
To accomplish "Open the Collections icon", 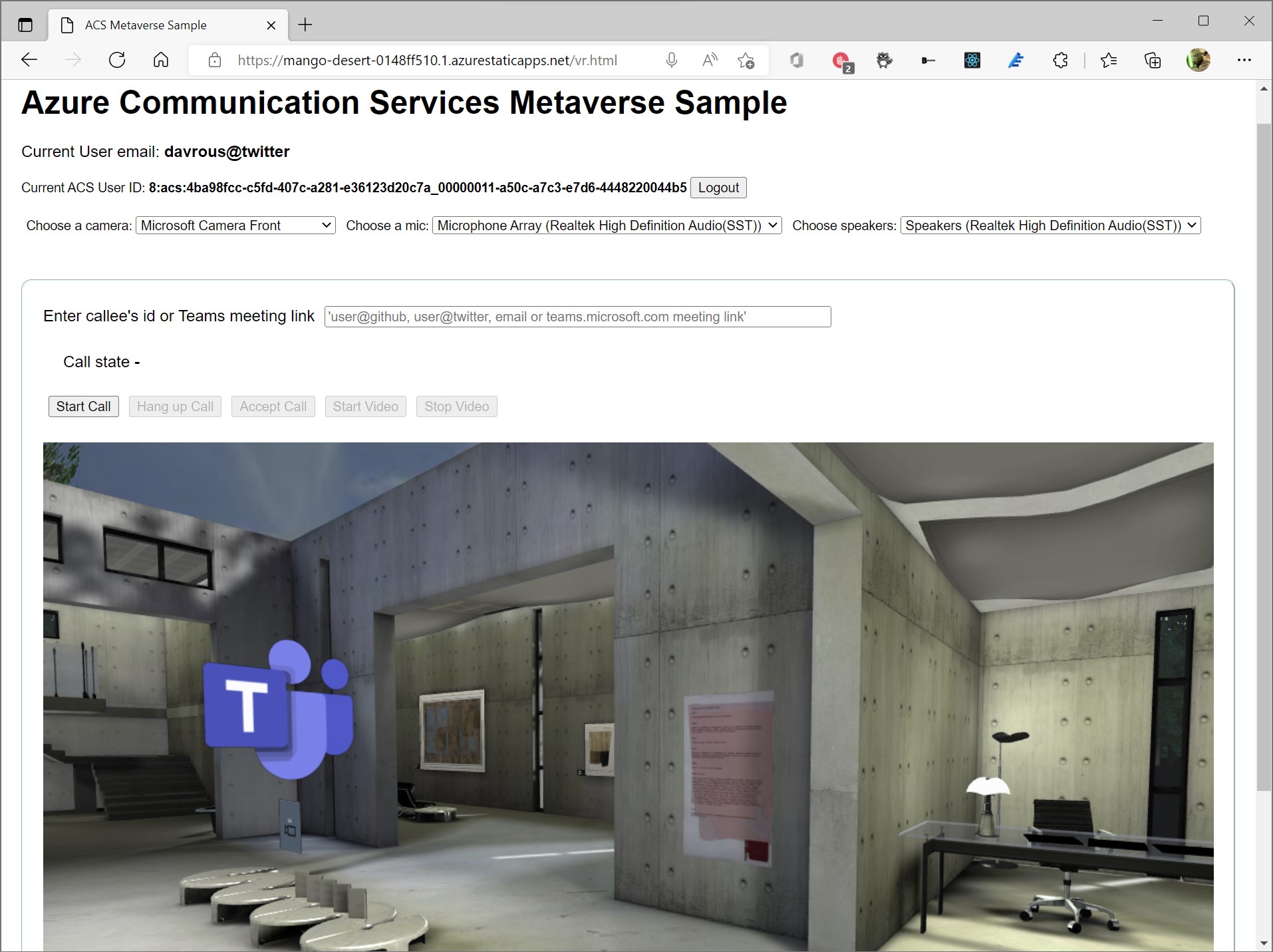I will click(x=1153, y=61).
